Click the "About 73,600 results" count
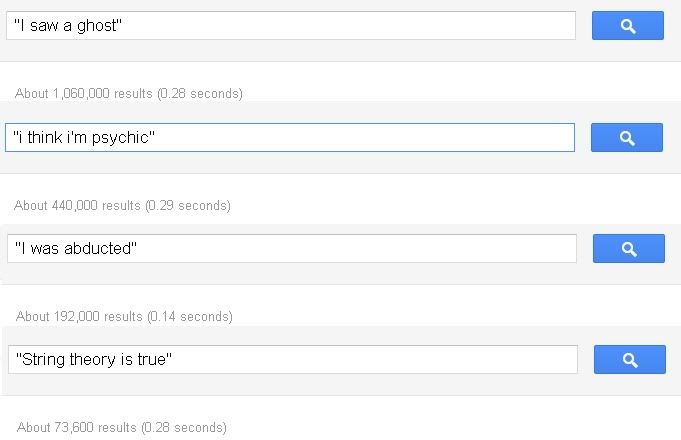The height and width of the screenshot is (440, 681). pos(77,427)
